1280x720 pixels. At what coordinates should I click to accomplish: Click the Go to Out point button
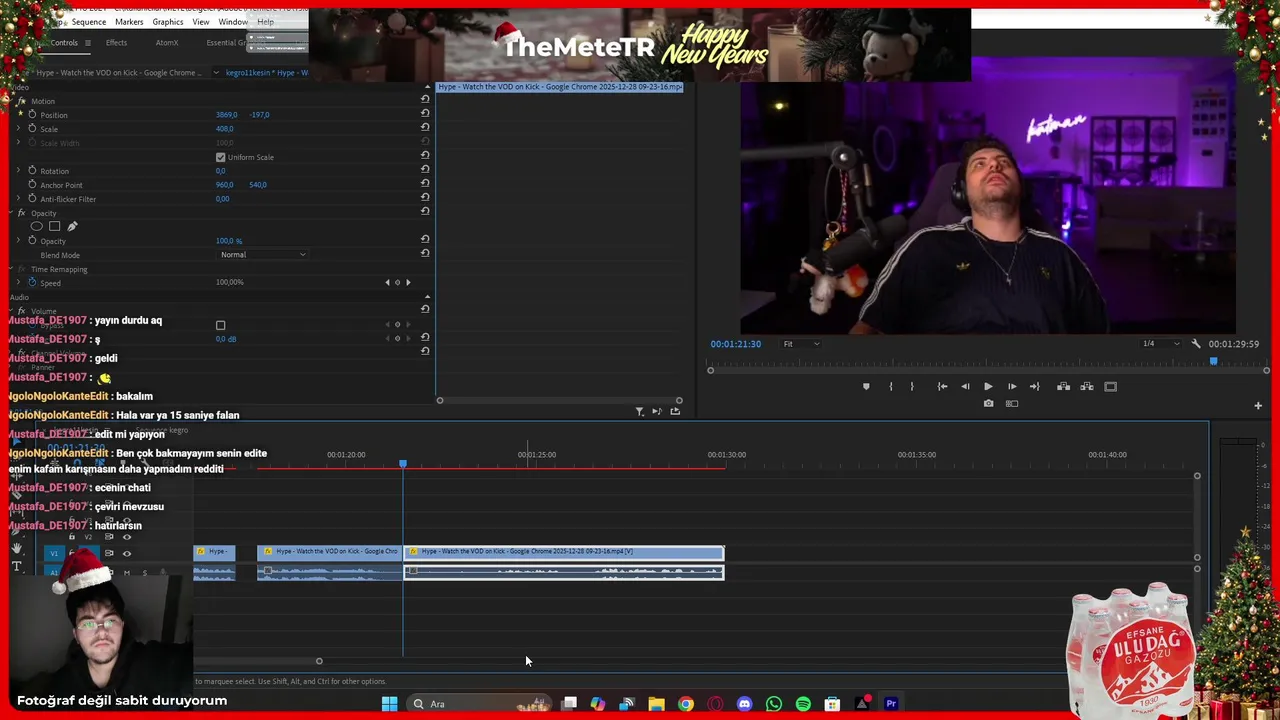[x=1034, y=386]
